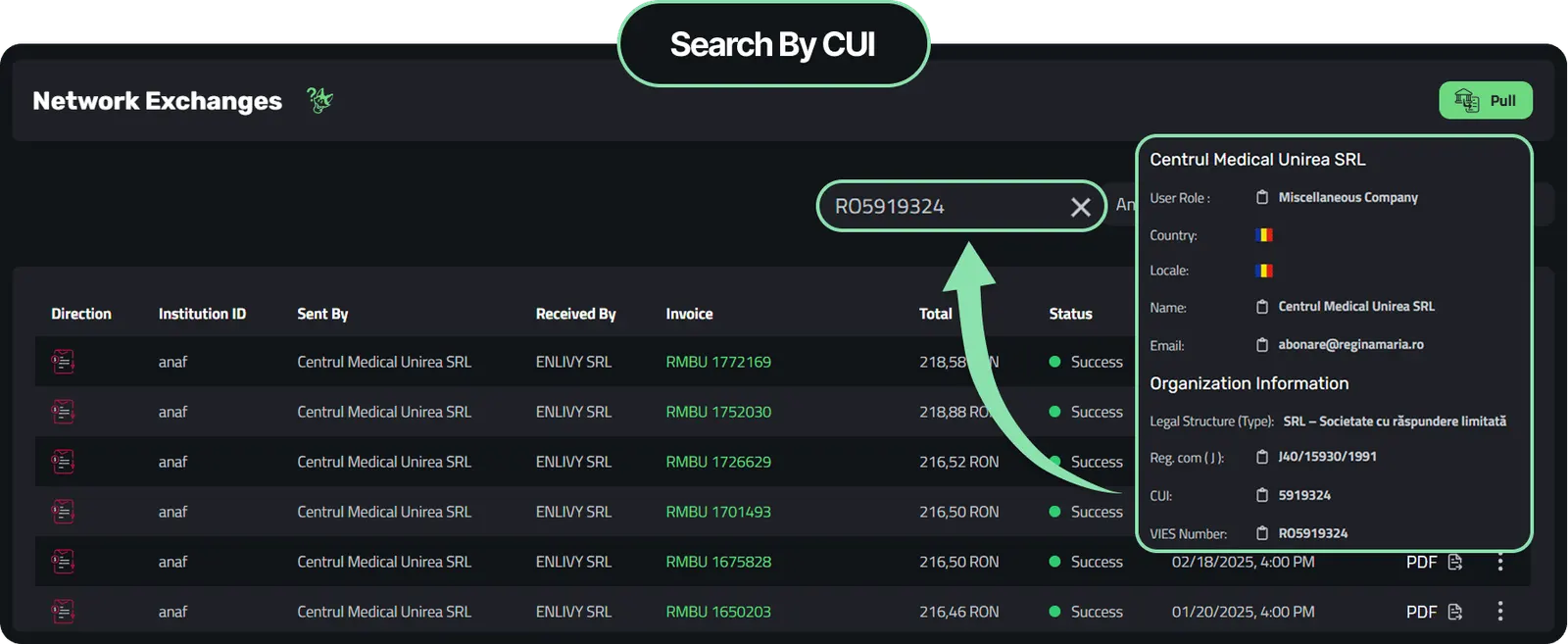Open invoice RMBU 1675828
Viewport: 1568px width, 644px height.
(718, 562)
